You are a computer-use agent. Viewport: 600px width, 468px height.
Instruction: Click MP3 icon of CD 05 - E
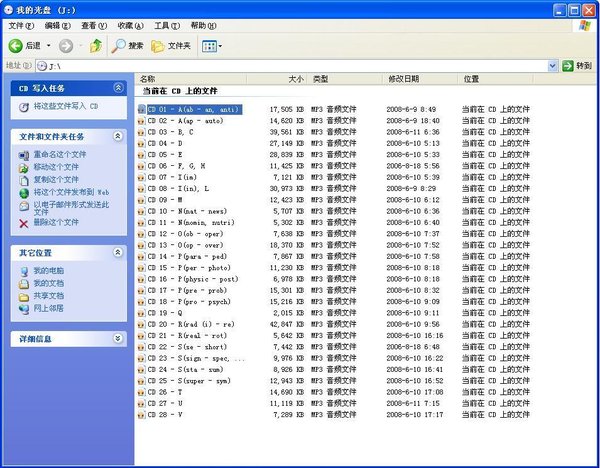141,156
